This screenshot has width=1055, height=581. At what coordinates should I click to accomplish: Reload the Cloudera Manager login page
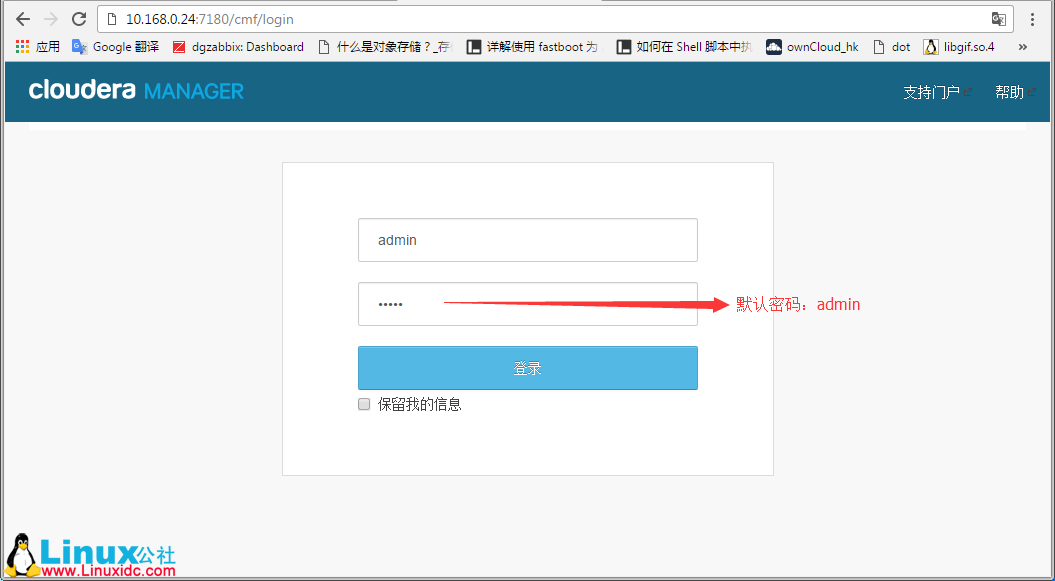pyautogui.click(x=78, y=18)
